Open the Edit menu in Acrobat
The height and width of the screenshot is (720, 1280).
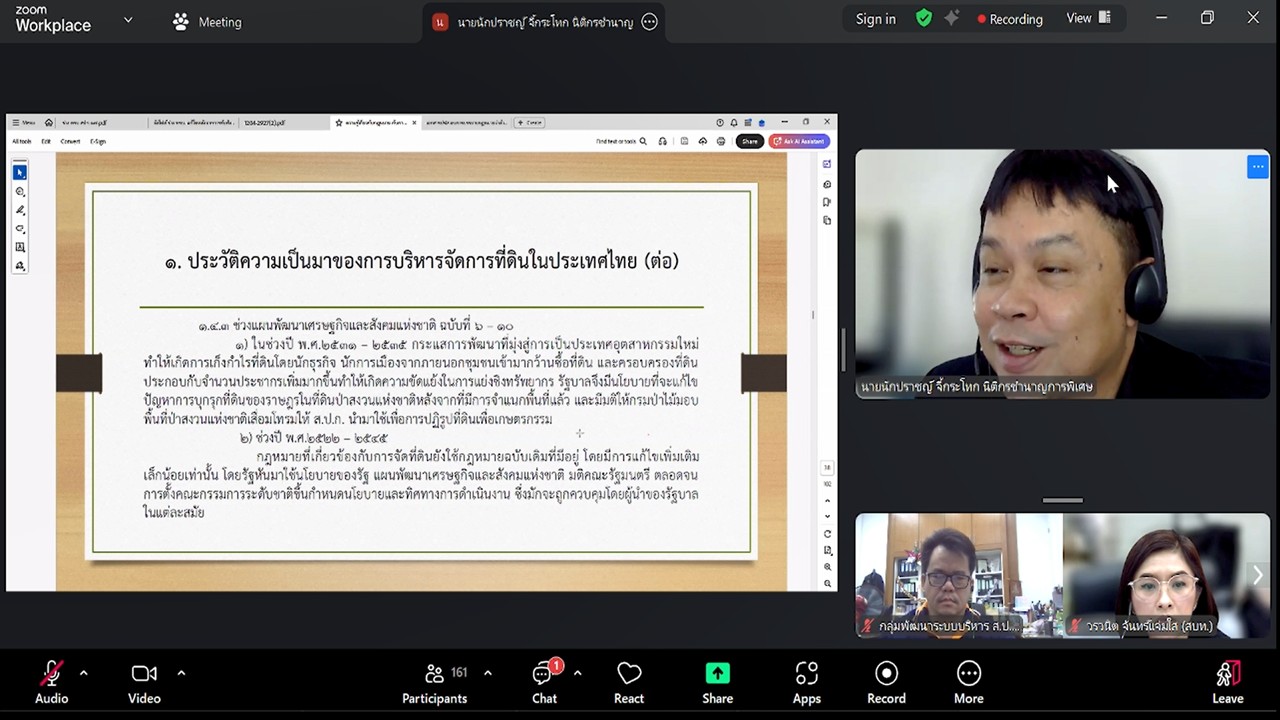point(46,141)
